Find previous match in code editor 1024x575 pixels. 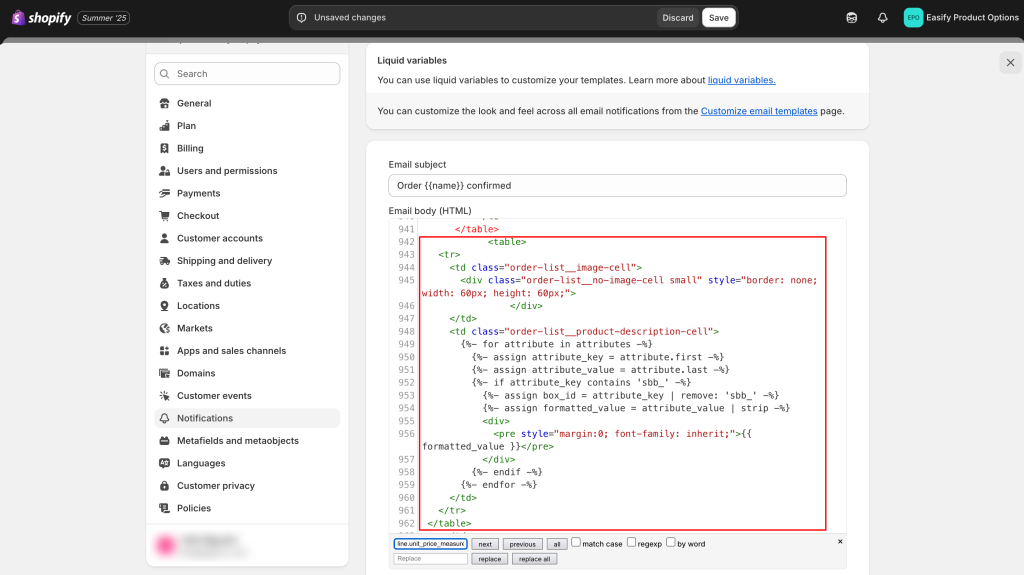[522, 544]
